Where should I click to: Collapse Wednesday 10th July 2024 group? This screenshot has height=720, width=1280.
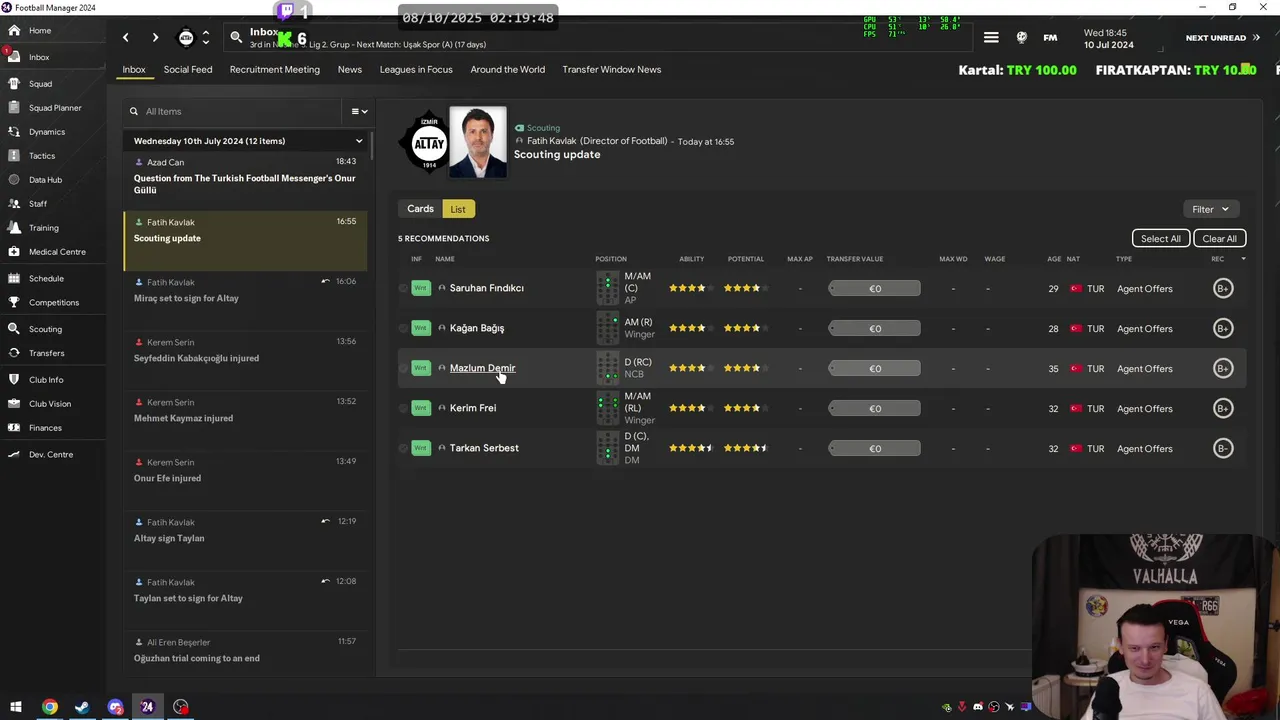(x=359, y=141)
